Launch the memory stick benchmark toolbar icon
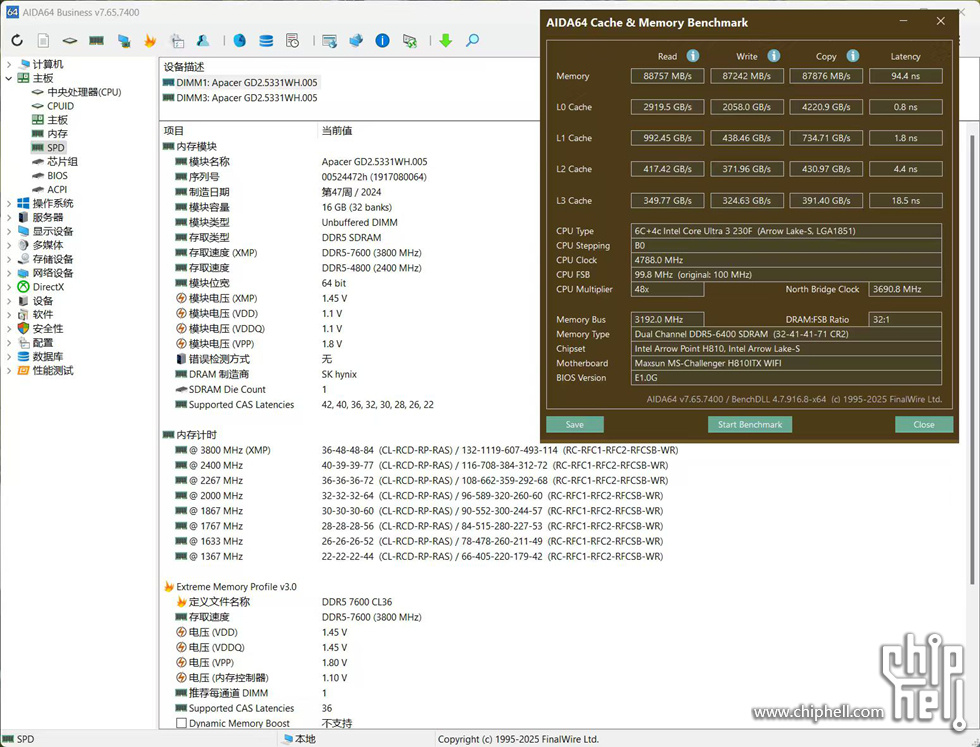980x747 pixels. pos(96,41)
